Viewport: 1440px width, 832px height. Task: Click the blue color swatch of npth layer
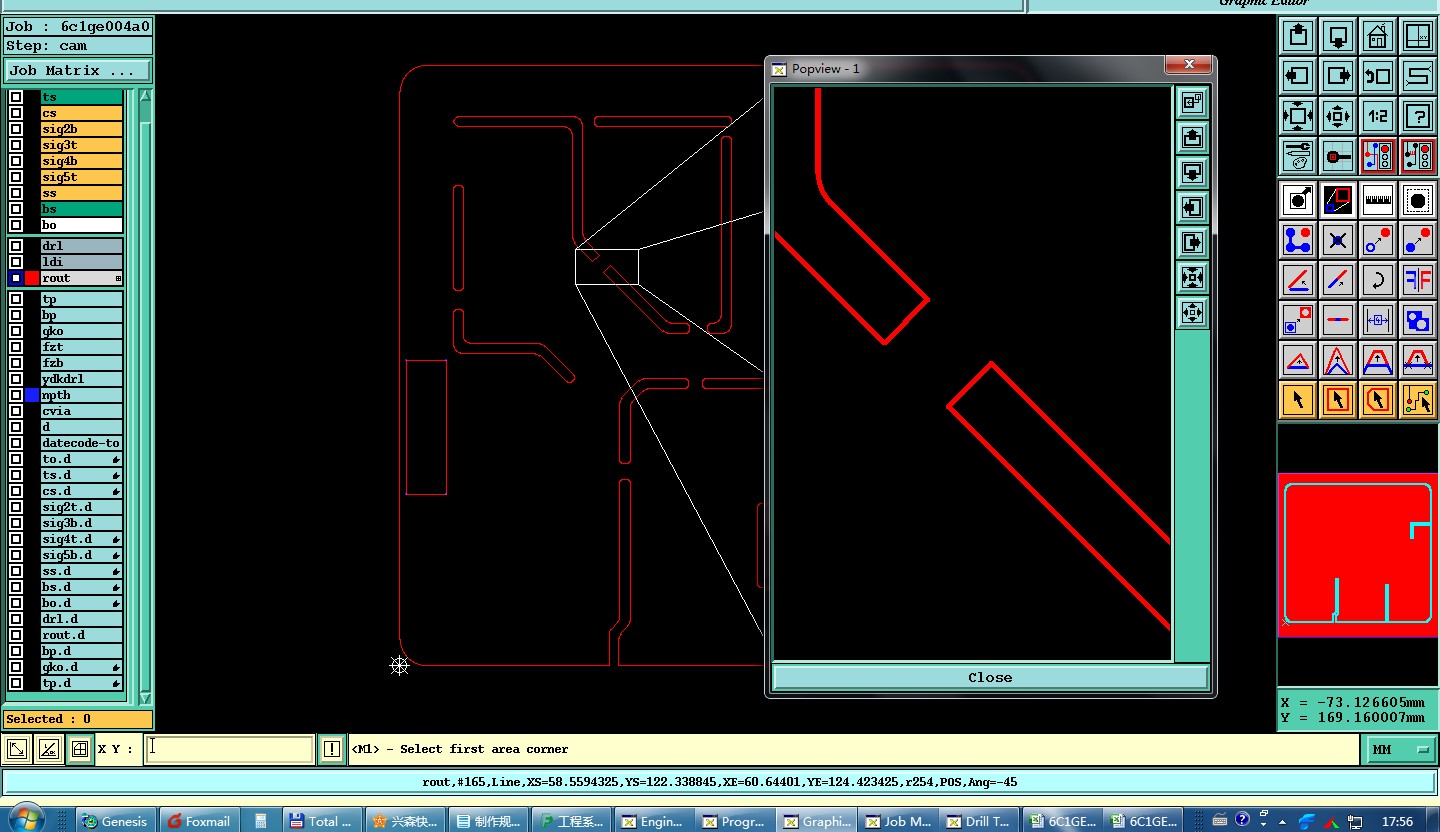[x=32, y=395]
